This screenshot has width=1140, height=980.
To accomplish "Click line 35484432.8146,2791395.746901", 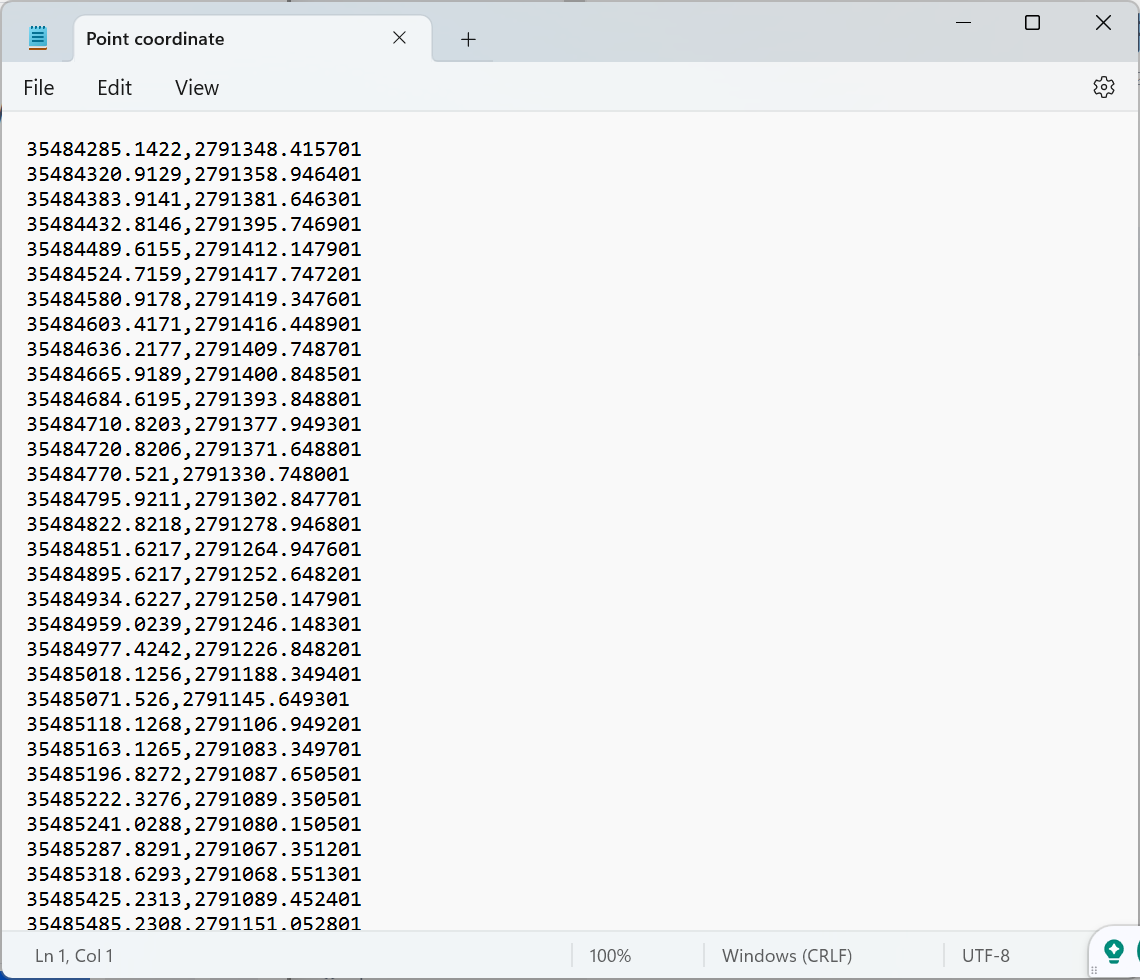I will point(194,224).
